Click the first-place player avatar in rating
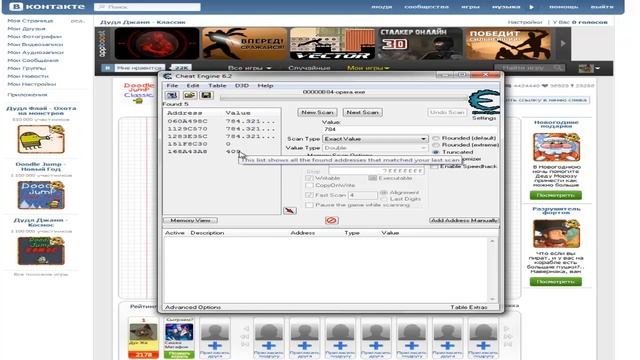The width and height of the screenshot is (640, 360). [143, 332]
